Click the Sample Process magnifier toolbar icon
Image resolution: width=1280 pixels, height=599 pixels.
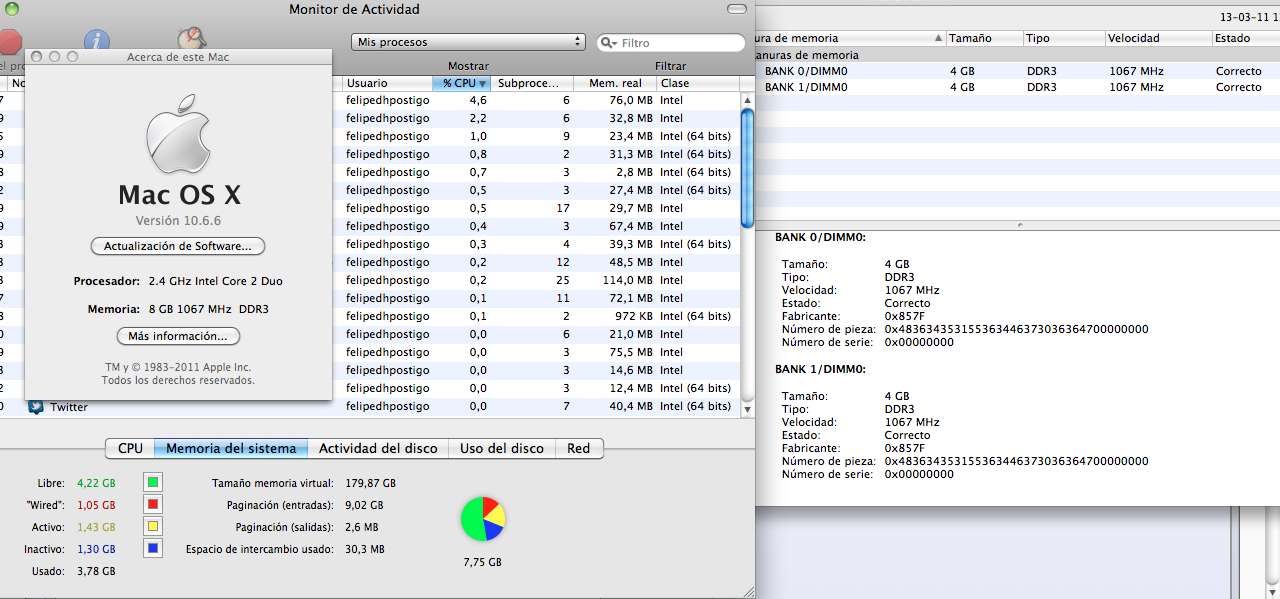[x=192, y=39]
